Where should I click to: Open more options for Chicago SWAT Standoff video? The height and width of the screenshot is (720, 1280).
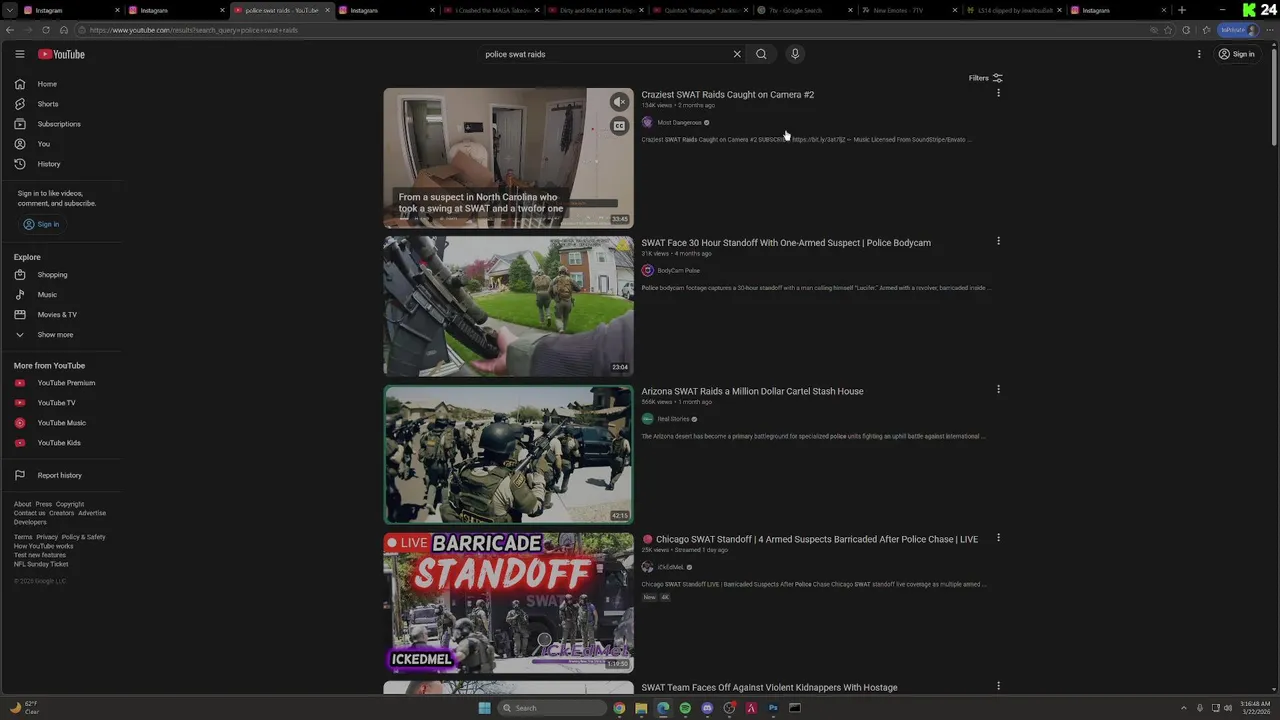click(998, 537)
